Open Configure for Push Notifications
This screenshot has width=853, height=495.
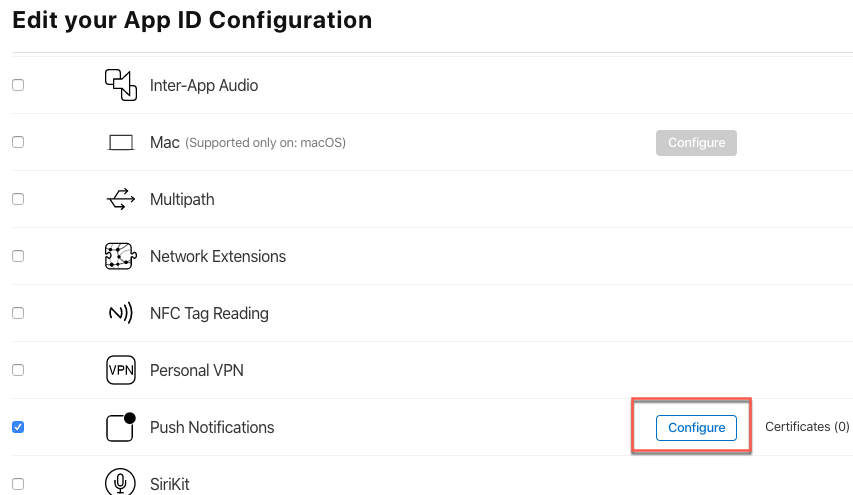coord(696,428)
